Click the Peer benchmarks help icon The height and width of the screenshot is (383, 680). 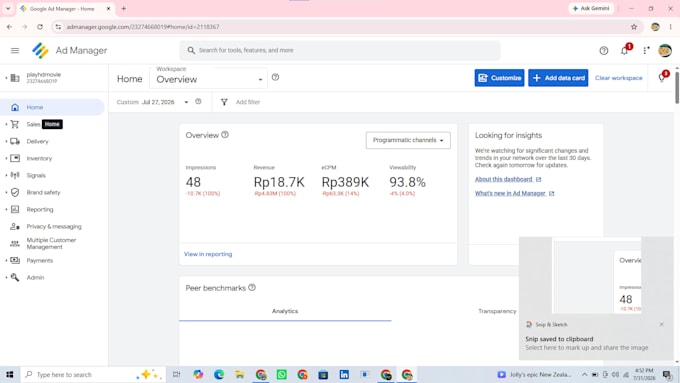point(252,288)
